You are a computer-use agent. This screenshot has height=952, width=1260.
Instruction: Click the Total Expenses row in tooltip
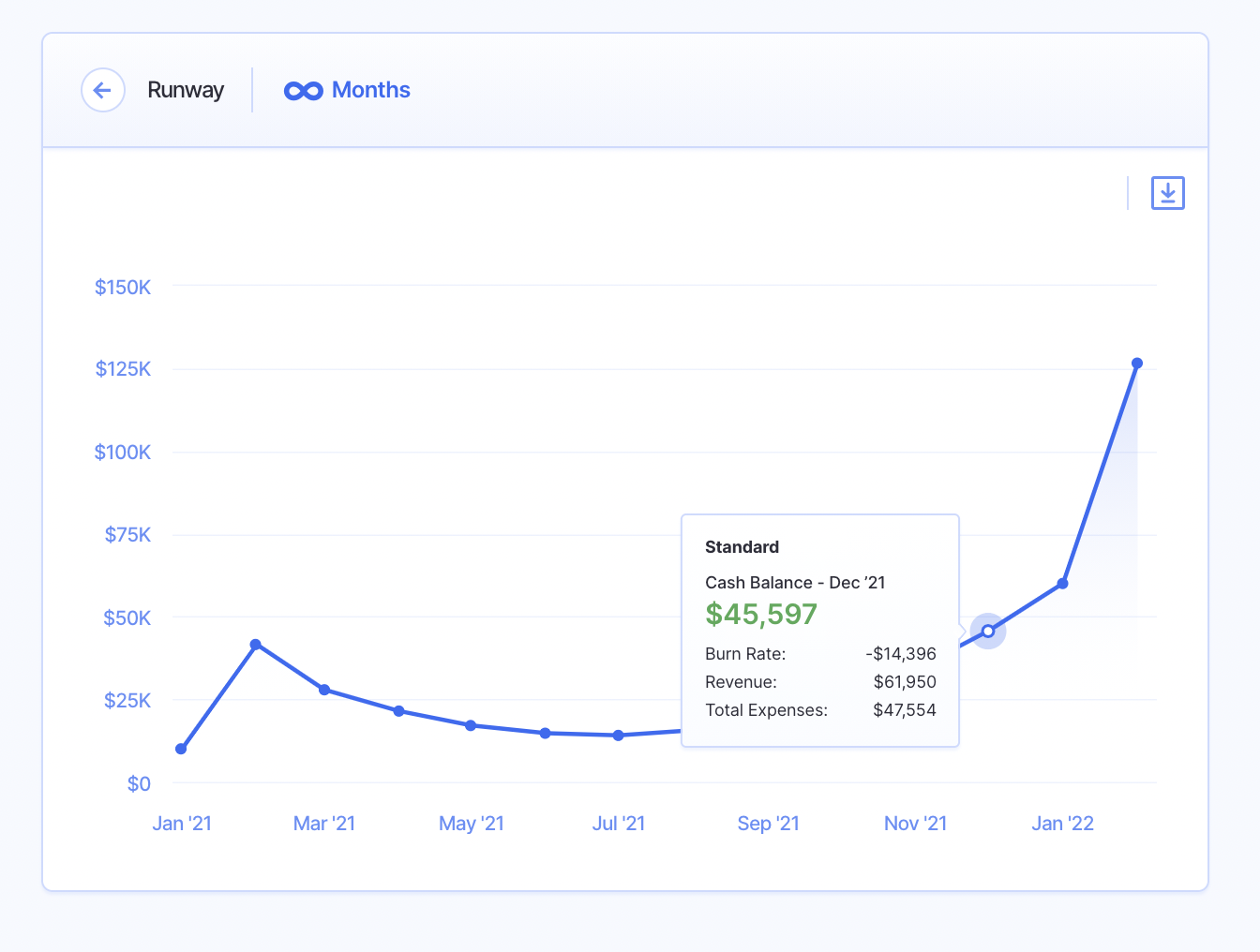pos(820,710)
